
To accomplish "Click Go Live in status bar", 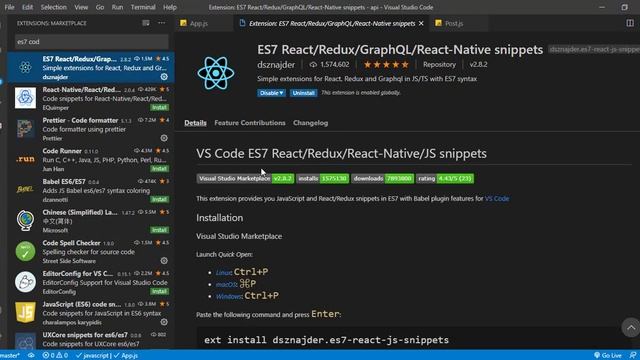I will click(x=608, y=356).
